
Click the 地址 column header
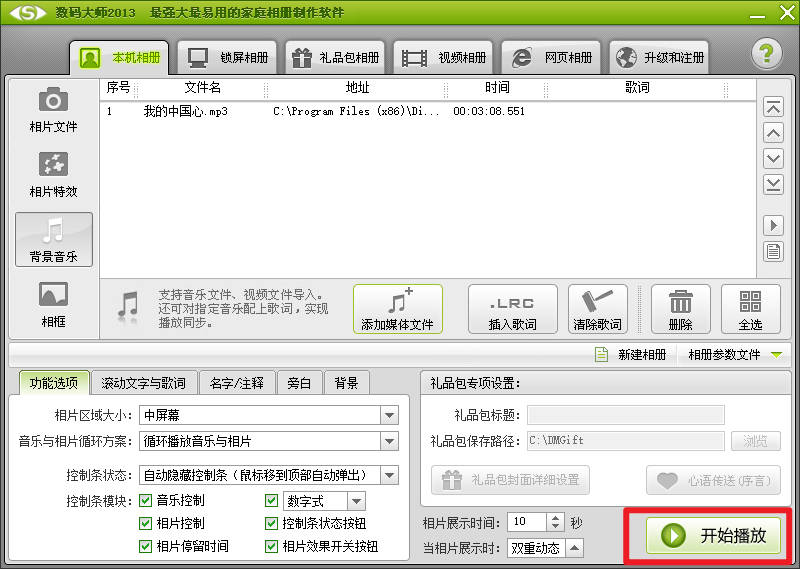357,88
